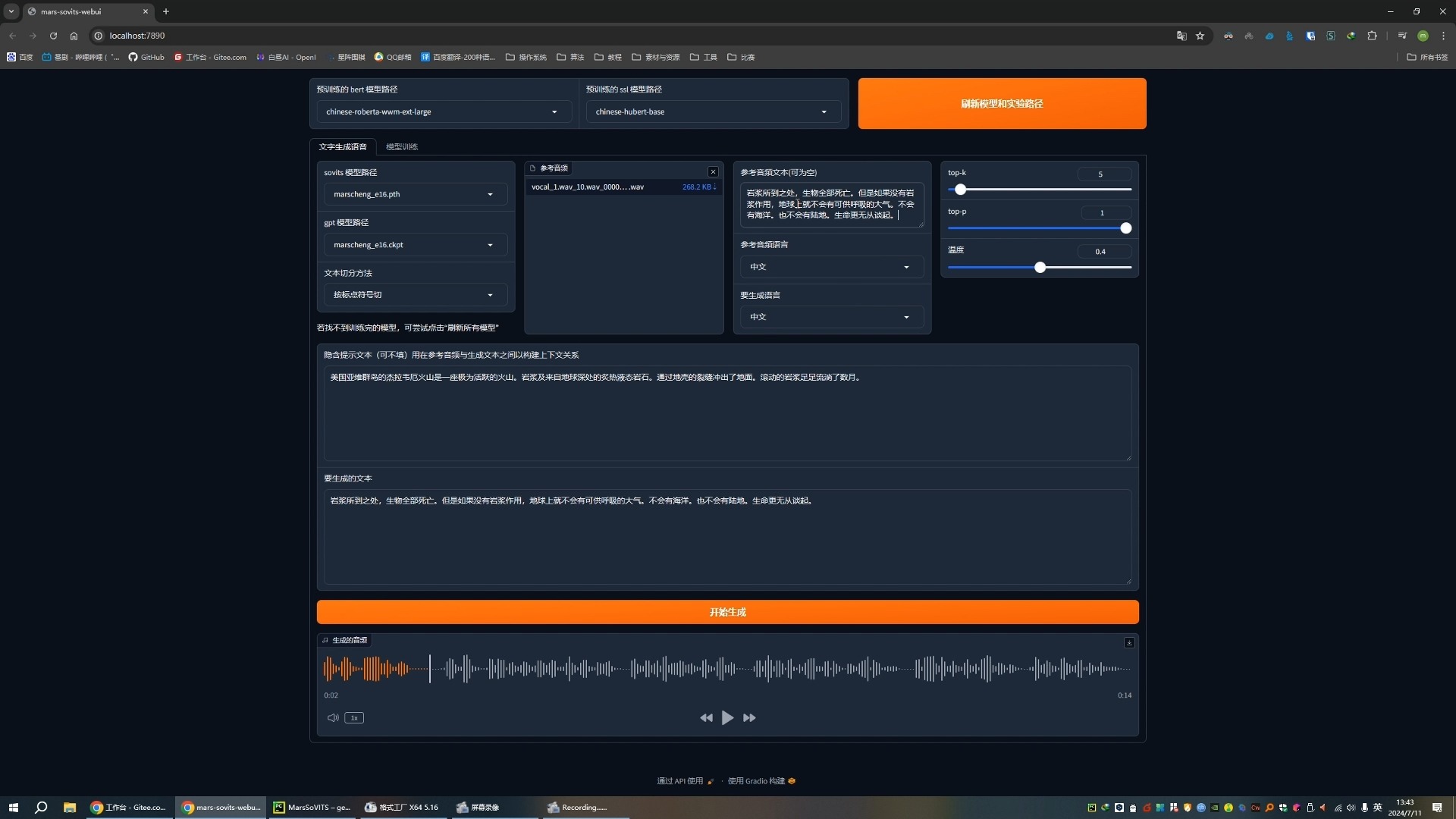Expand 文本切分方法 dropdown
This screenshot has height=819, width=1456.
[x=416, y=294]
